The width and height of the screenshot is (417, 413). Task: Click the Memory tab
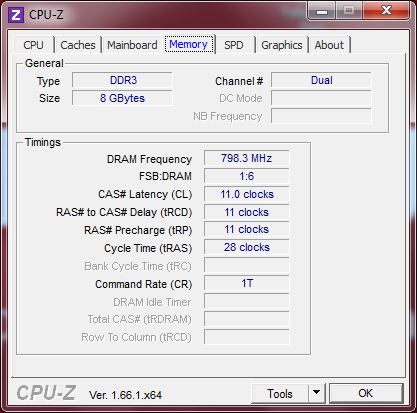point(188,44)
